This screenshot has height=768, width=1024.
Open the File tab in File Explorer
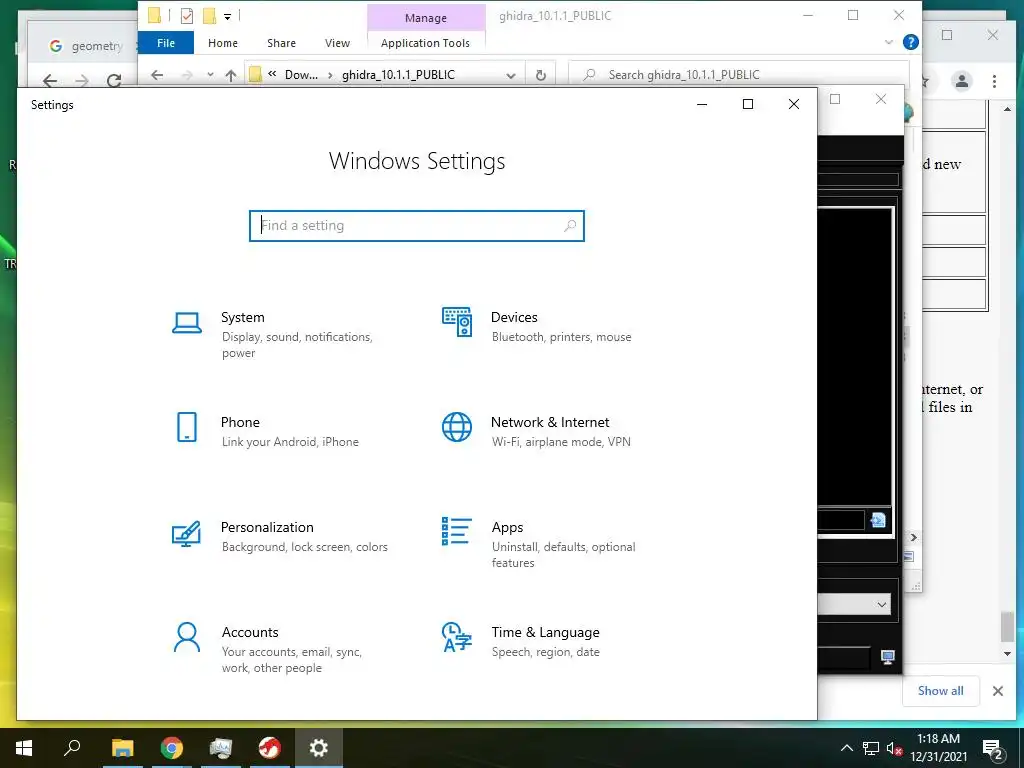(x=166, y=43)
